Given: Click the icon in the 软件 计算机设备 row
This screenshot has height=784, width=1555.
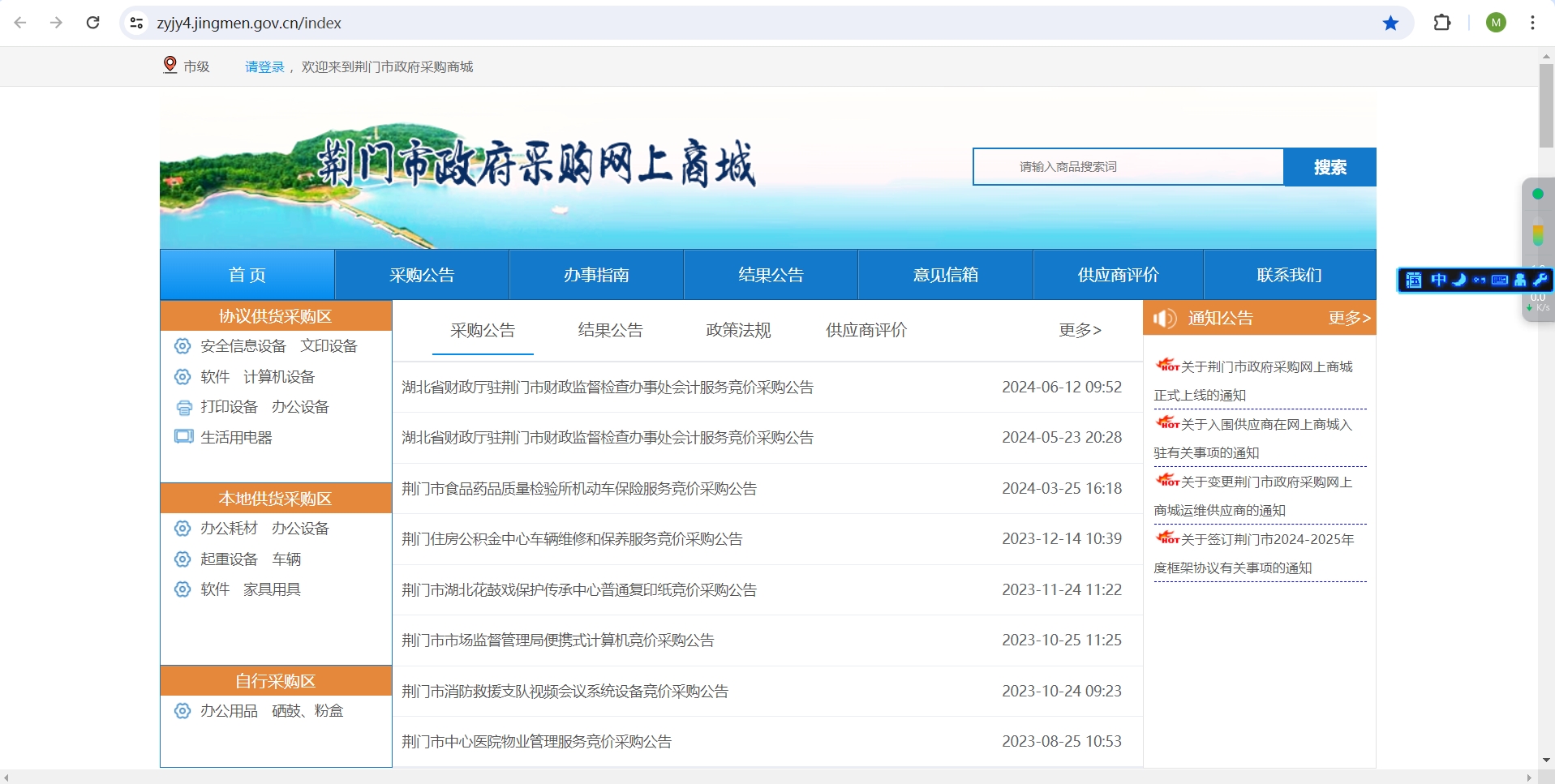Looking at the screenshot, I should (x=183, y=377).
